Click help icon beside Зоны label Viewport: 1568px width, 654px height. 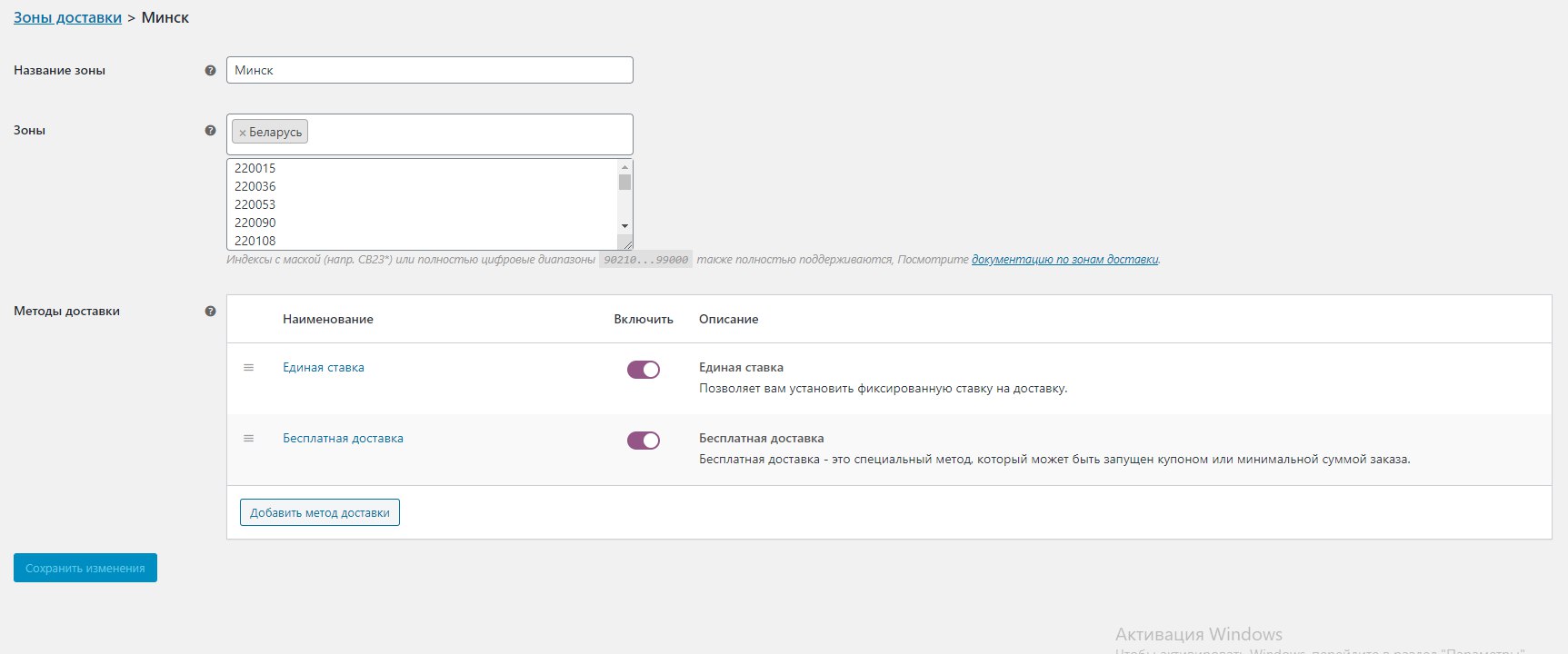pos(211,130)
